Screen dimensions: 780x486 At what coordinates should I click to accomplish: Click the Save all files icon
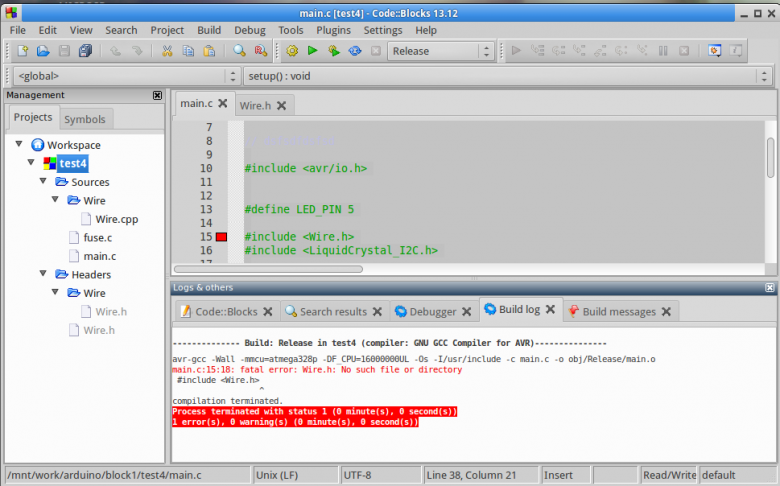pyautogui.click(x=86, y=51)
